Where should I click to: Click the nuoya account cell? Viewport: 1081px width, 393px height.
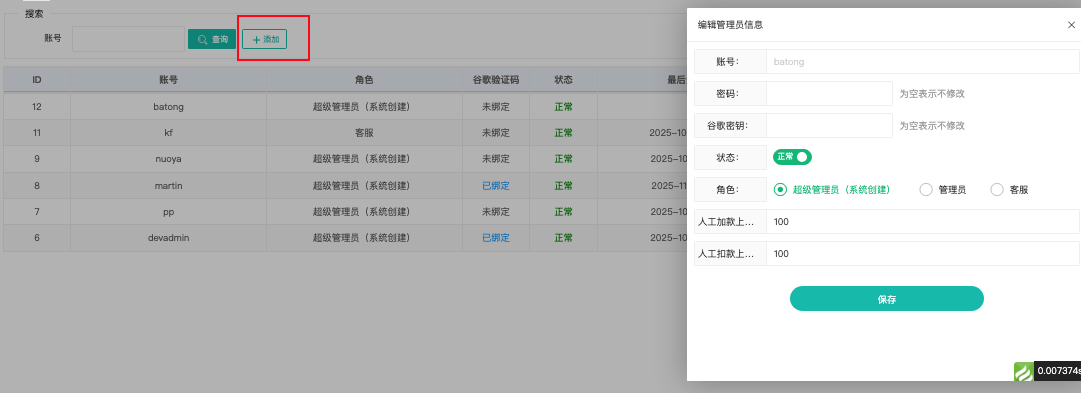tap(169, 159)
